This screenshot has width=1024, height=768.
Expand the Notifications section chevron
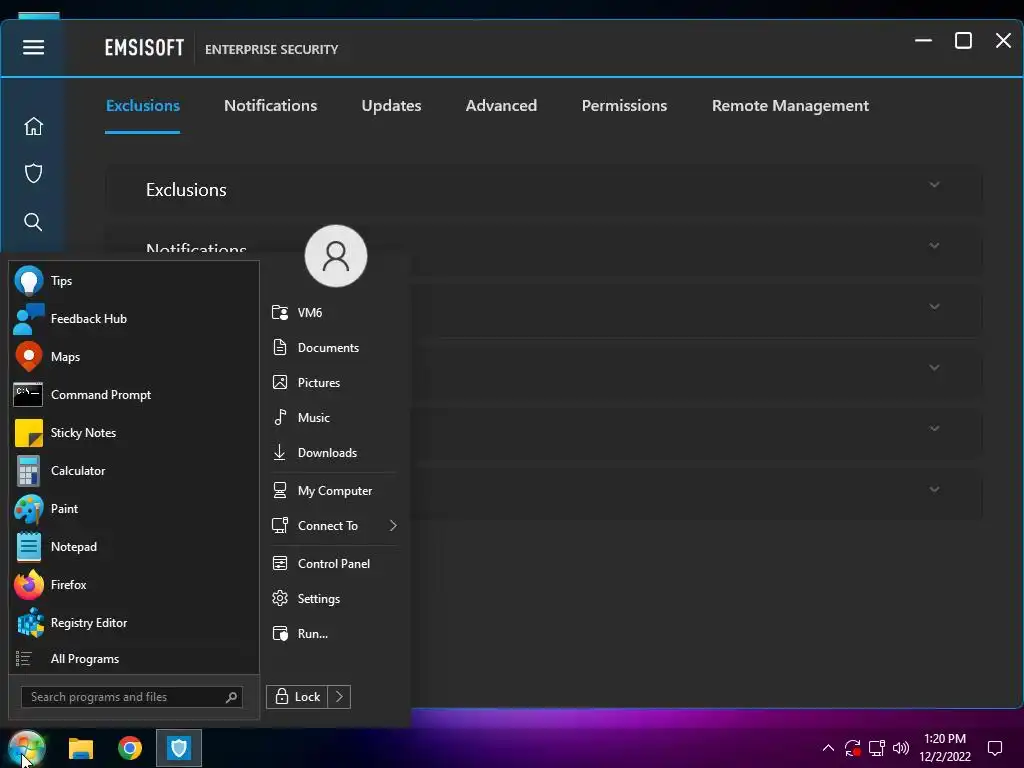click(x=935, y=246)
